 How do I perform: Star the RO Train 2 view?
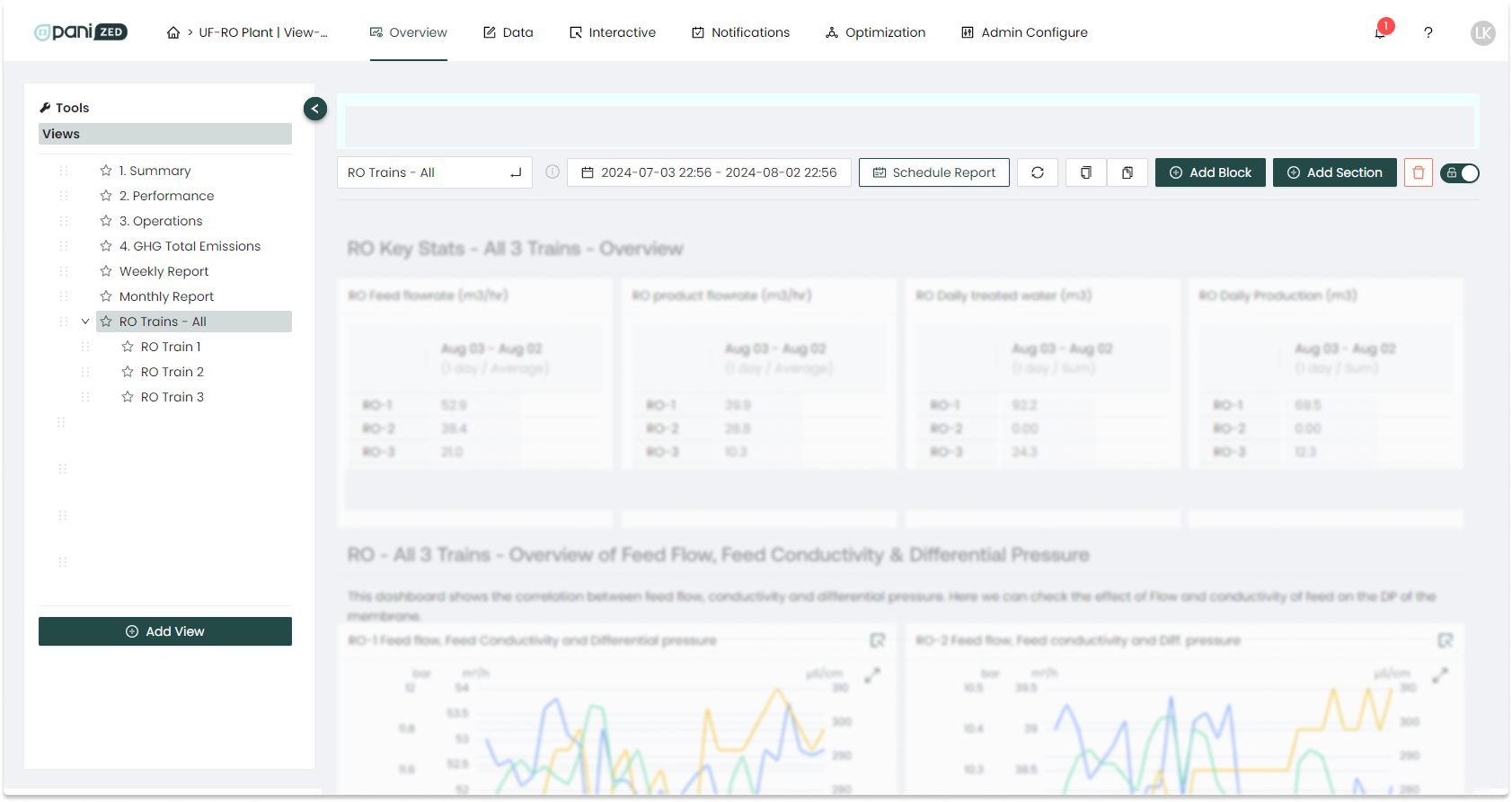pos(128,372)
